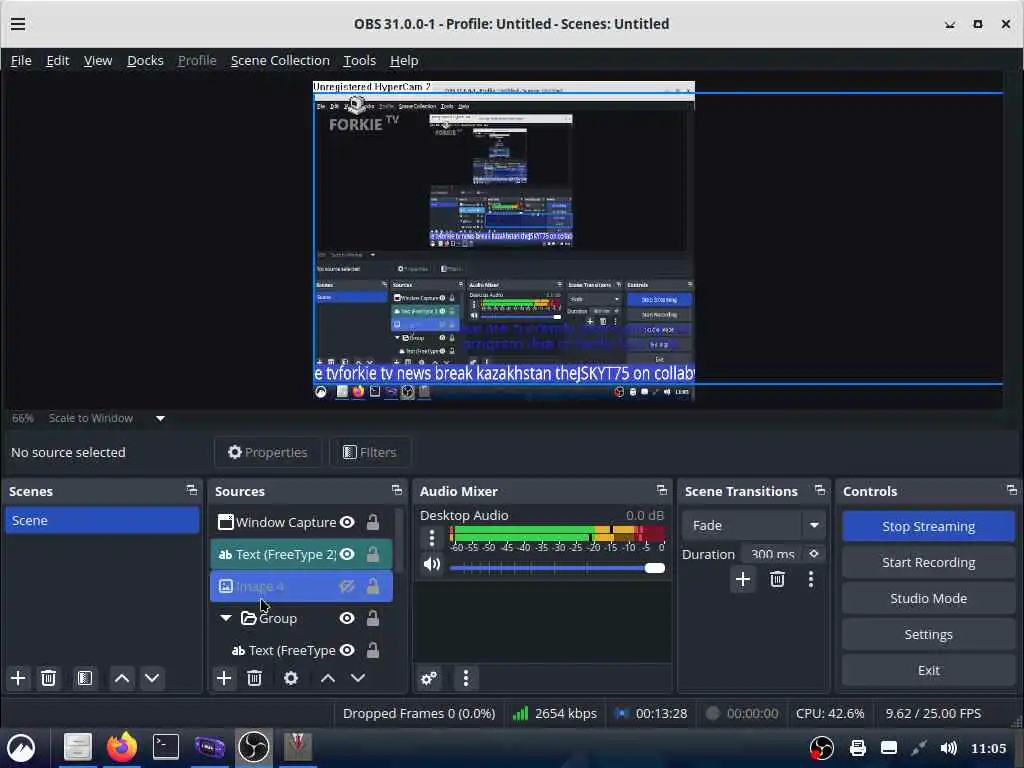Open the Audio Mixer toolbar three-dot menu
The width and height of the screenshot is (1024, 768).
tap(466, 678)
